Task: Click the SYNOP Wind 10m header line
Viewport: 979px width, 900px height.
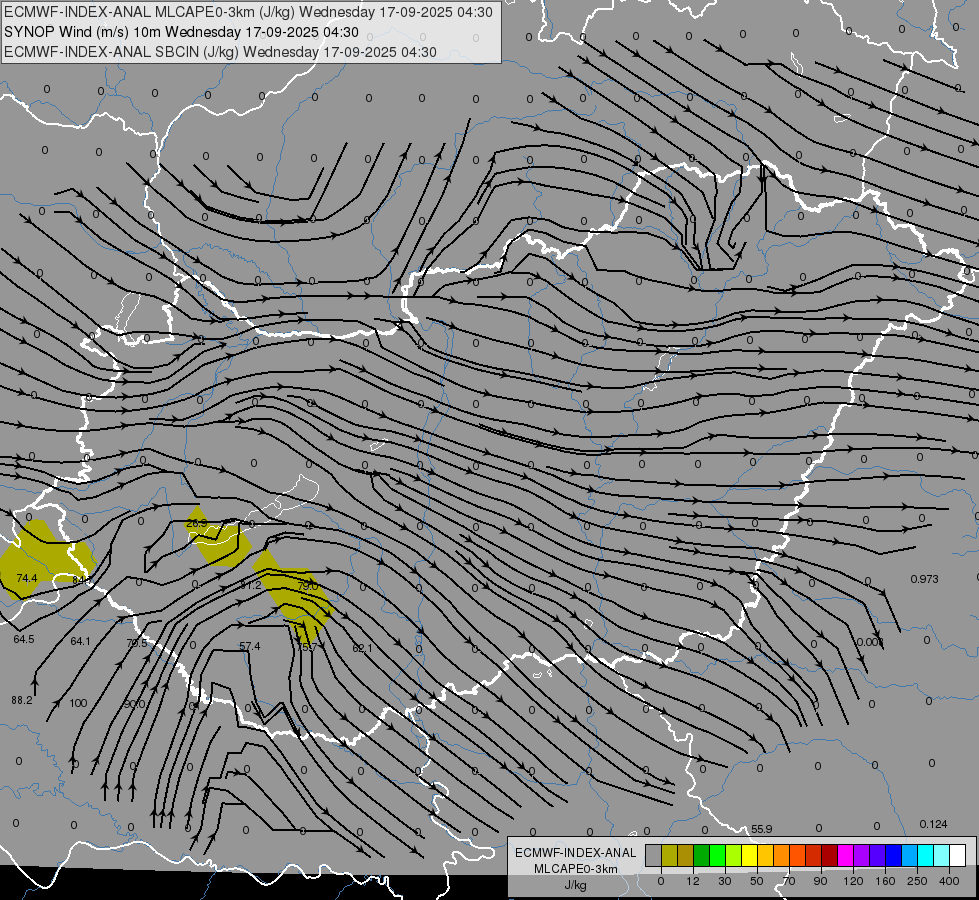Action: (x=182, y=32)
